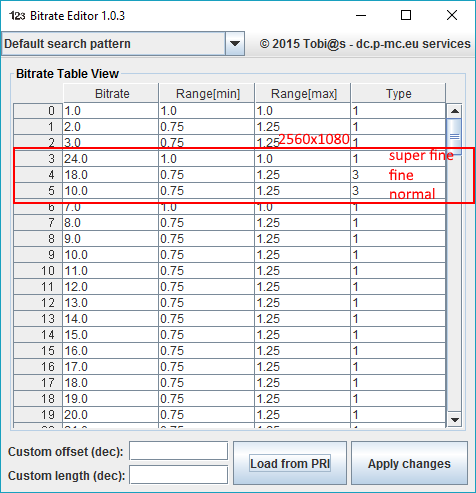Image resolution: width=476 pixels, height=493 pixels.
Task: Select bitrate cell 9.0 in row 8
Action: tap(111, 239)
